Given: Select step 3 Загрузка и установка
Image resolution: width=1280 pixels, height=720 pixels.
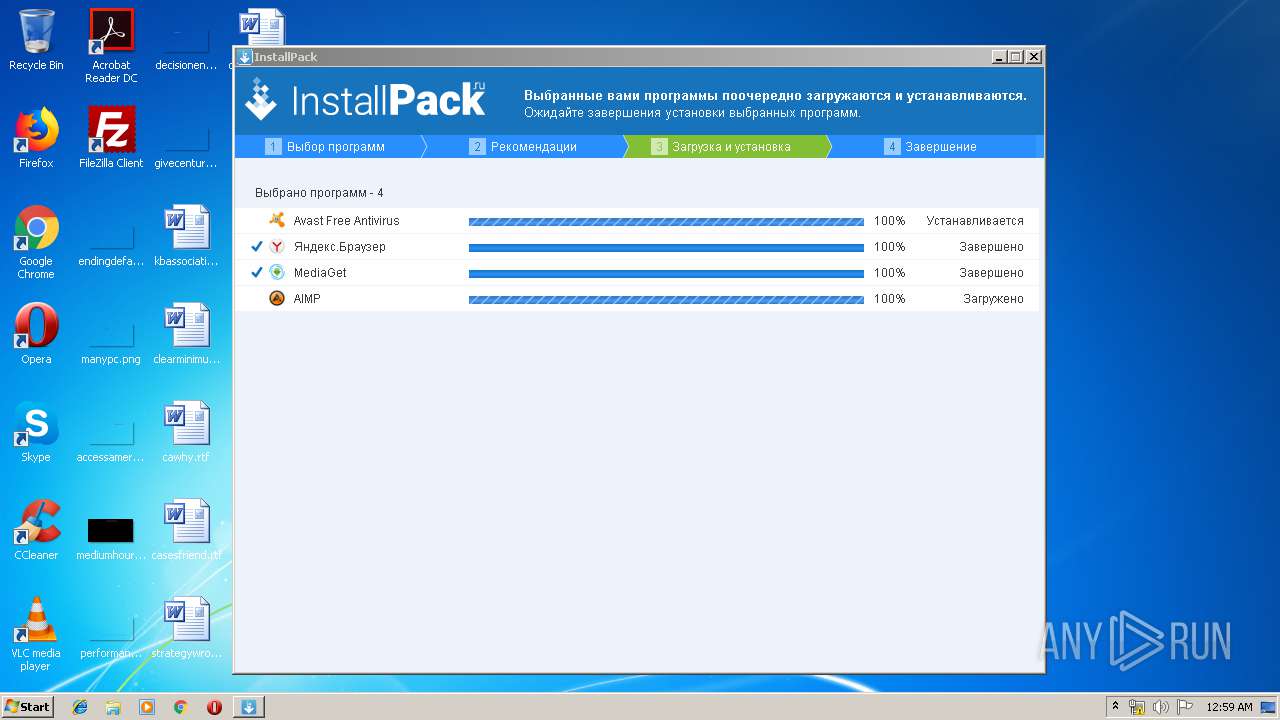Looking at the screenshot, I should 721,147.
